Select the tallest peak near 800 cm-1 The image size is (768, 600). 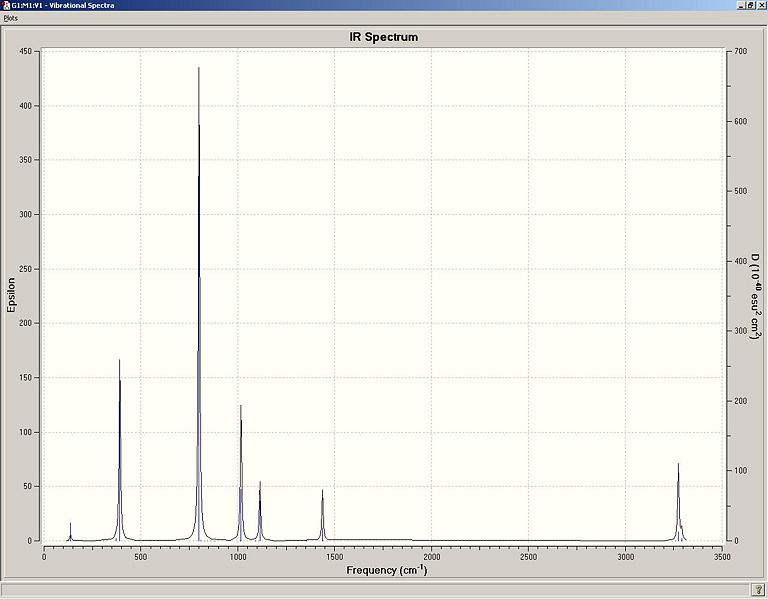click(x=199, y=304)
